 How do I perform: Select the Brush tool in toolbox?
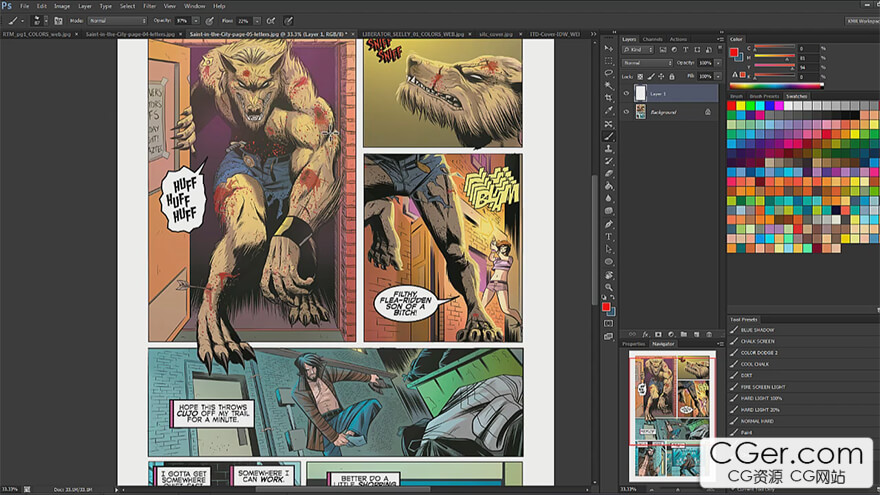608,136
